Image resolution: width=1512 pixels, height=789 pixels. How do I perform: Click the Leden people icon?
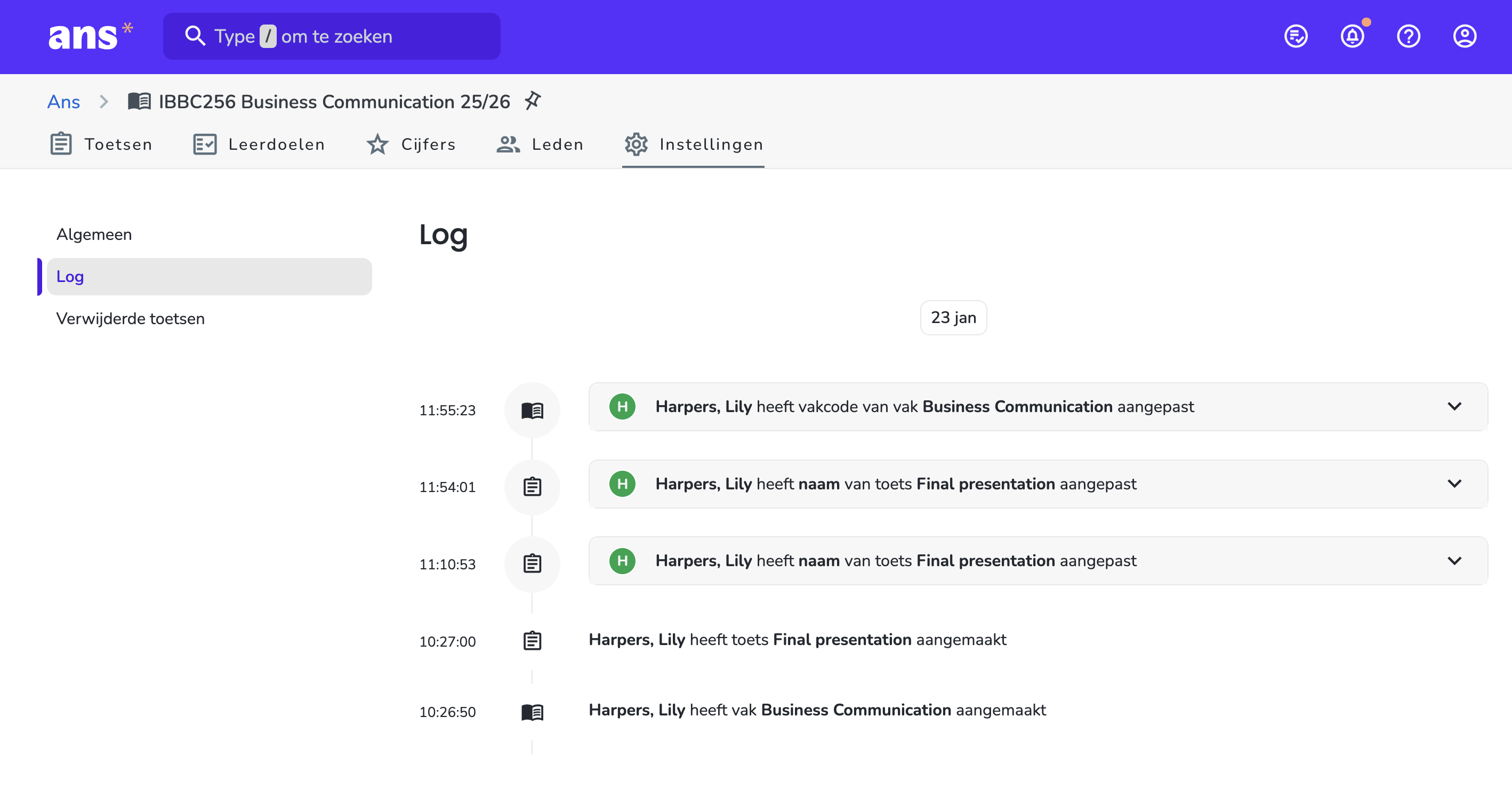point(508,144)
